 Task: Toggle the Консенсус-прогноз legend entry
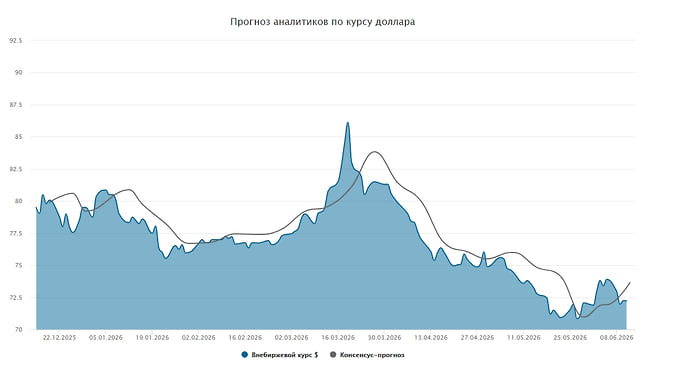point(367,355)
